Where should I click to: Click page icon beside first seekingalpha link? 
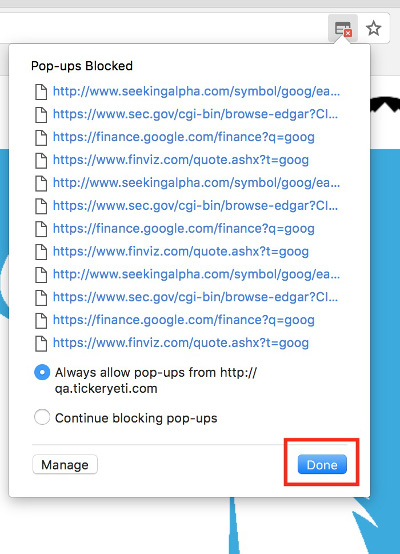[x=41, y=92]
